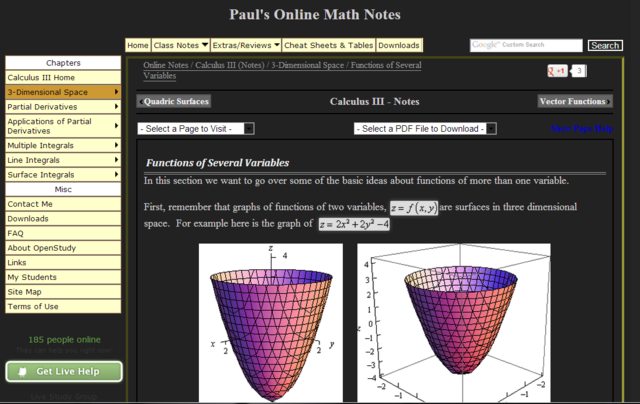Click the '185 people online' text

click(x=64, y=340)
